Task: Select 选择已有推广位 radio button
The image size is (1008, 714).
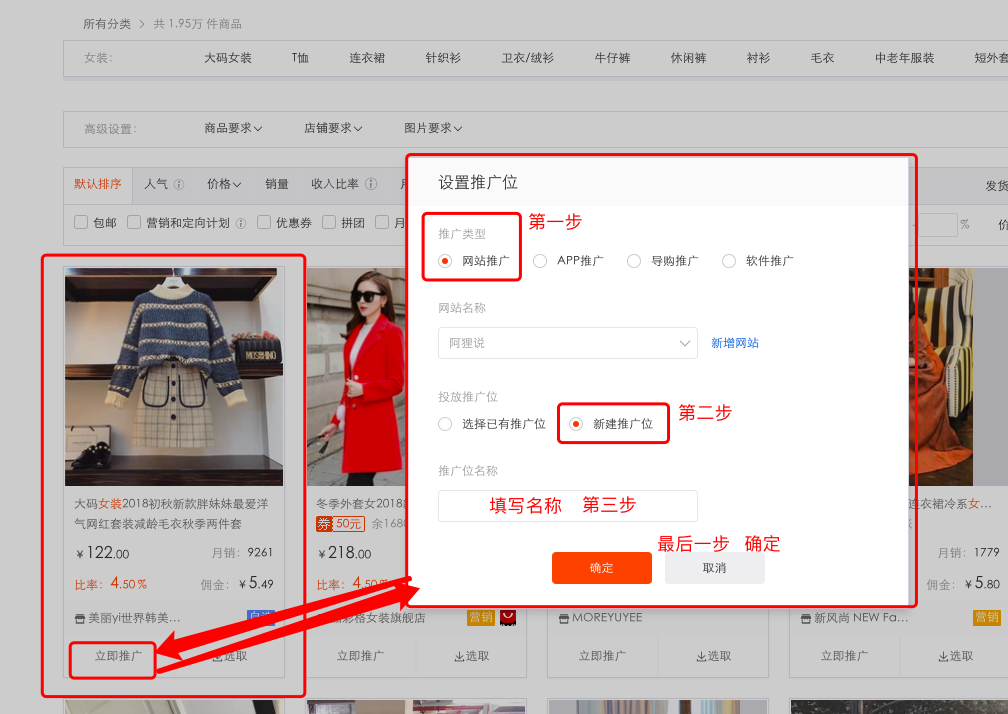Action: tap(445, 424)
